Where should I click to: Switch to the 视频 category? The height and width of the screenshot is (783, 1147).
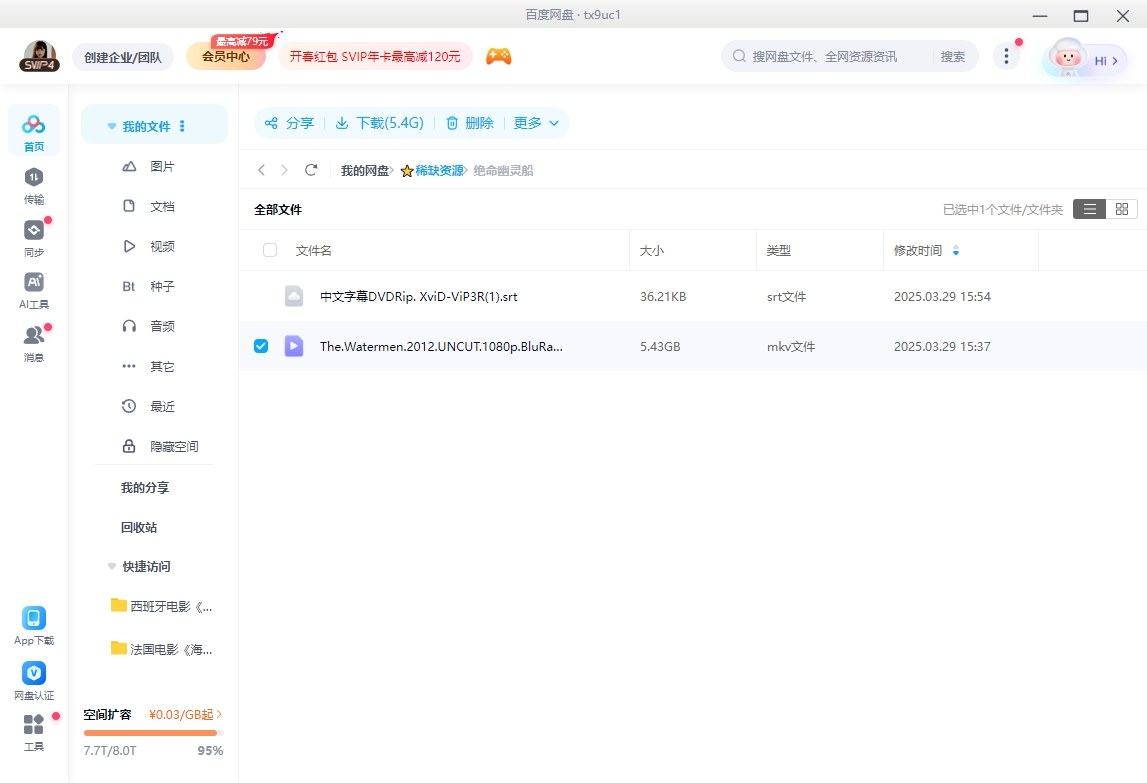[x=163, y=246]
